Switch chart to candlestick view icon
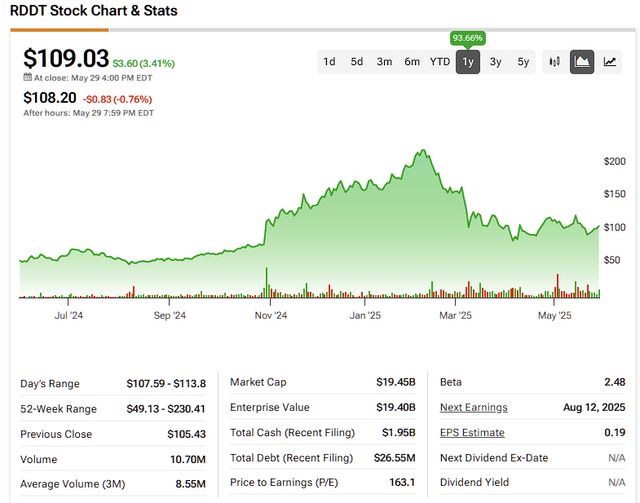 click(x=554, y=62)
